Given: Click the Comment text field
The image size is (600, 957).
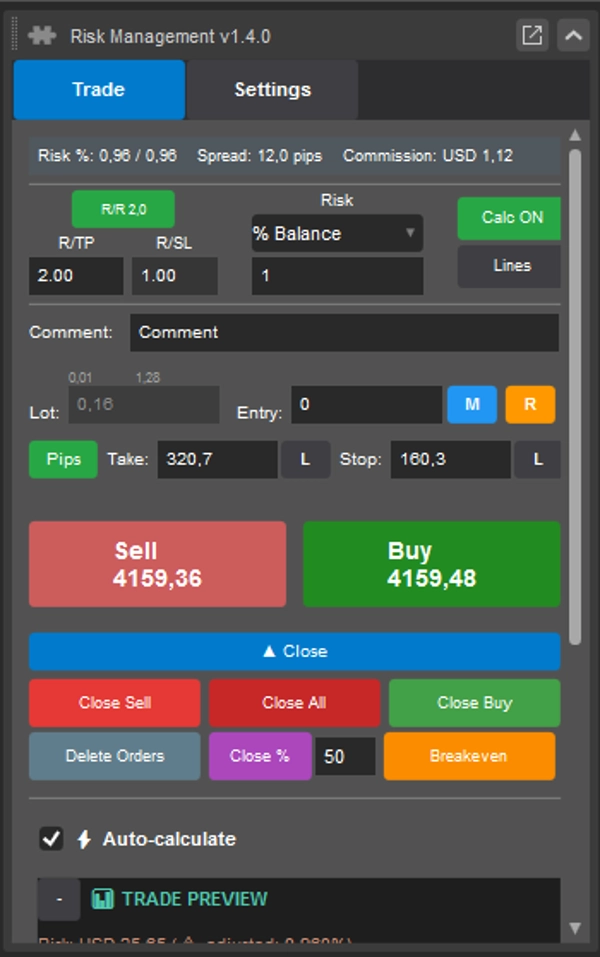Looking at the screenshot, I should (x=344, y=333).
